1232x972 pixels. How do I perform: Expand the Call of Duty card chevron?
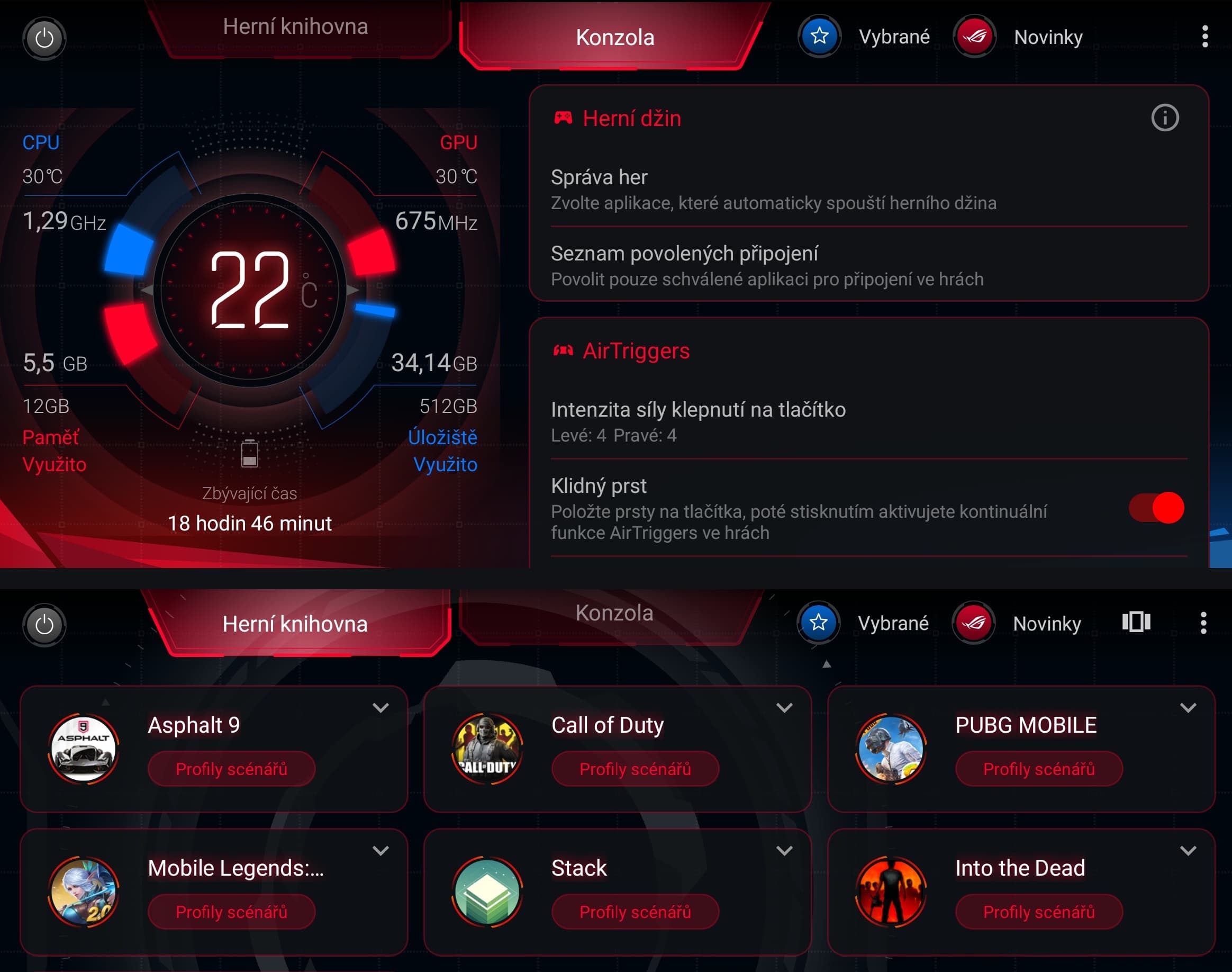click(x=784, y=708)
